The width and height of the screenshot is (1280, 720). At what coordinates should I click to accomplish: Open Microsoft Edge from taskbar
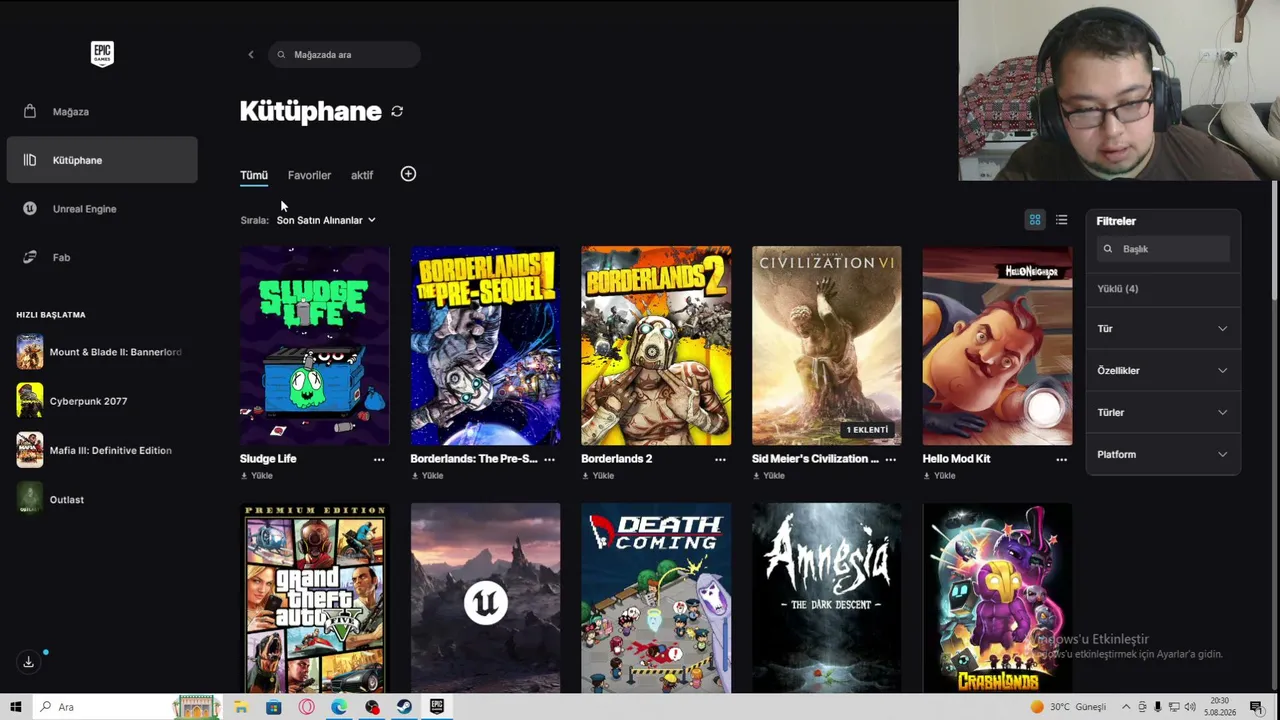click(339, 707)
